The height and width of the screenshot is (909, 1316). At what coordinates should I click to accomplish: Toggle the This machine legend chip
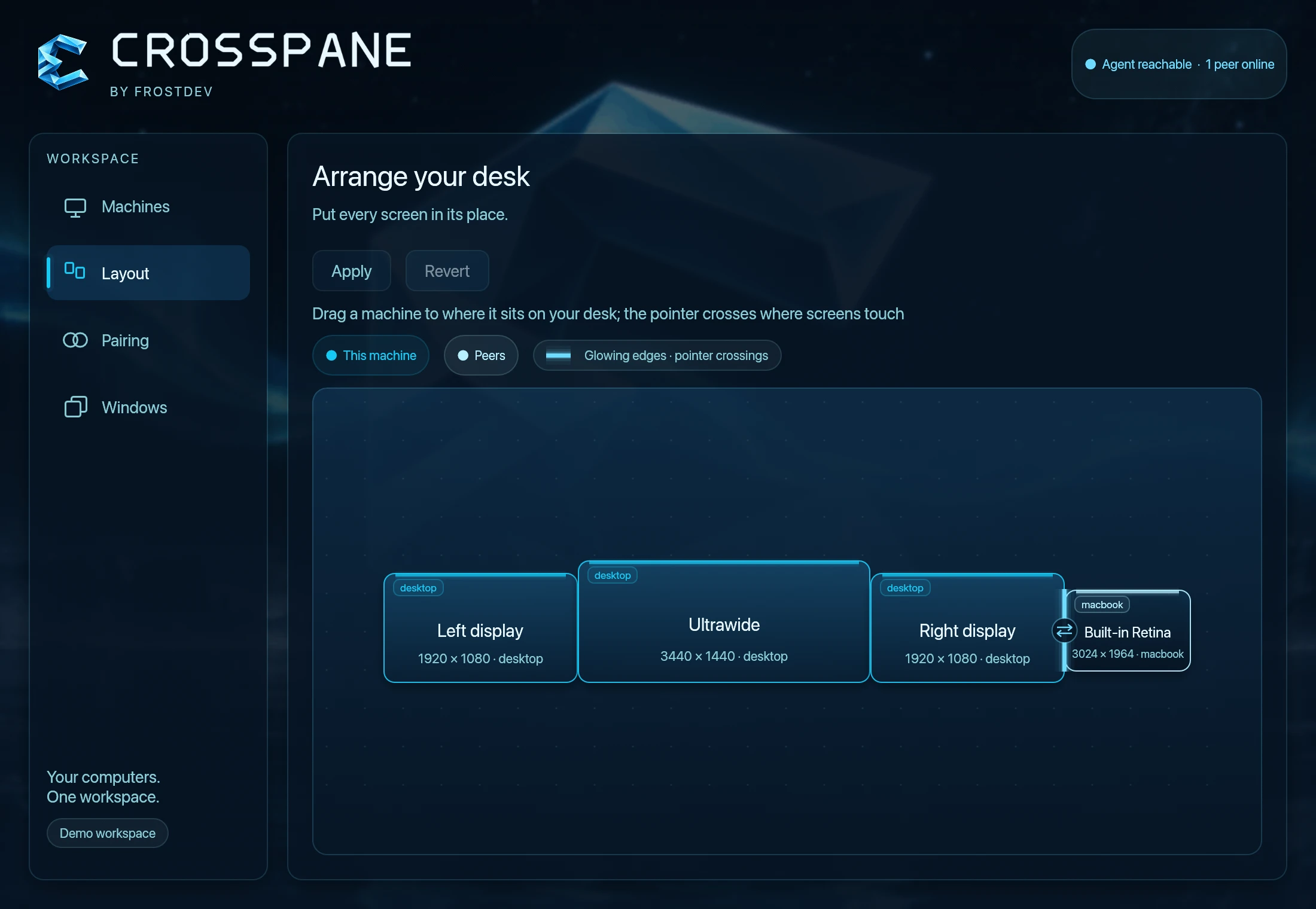(x=371, y=355)
